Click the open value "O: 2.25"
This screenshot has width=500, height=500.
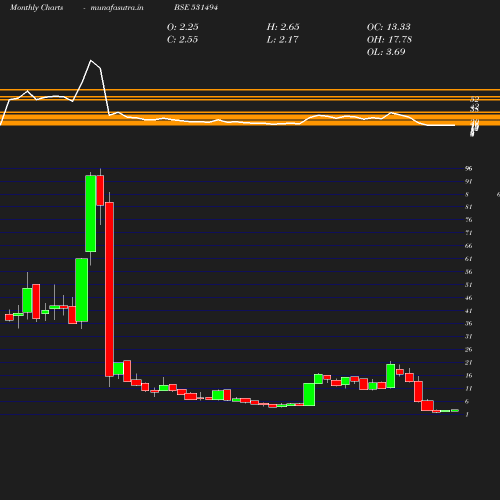point(182,27)
